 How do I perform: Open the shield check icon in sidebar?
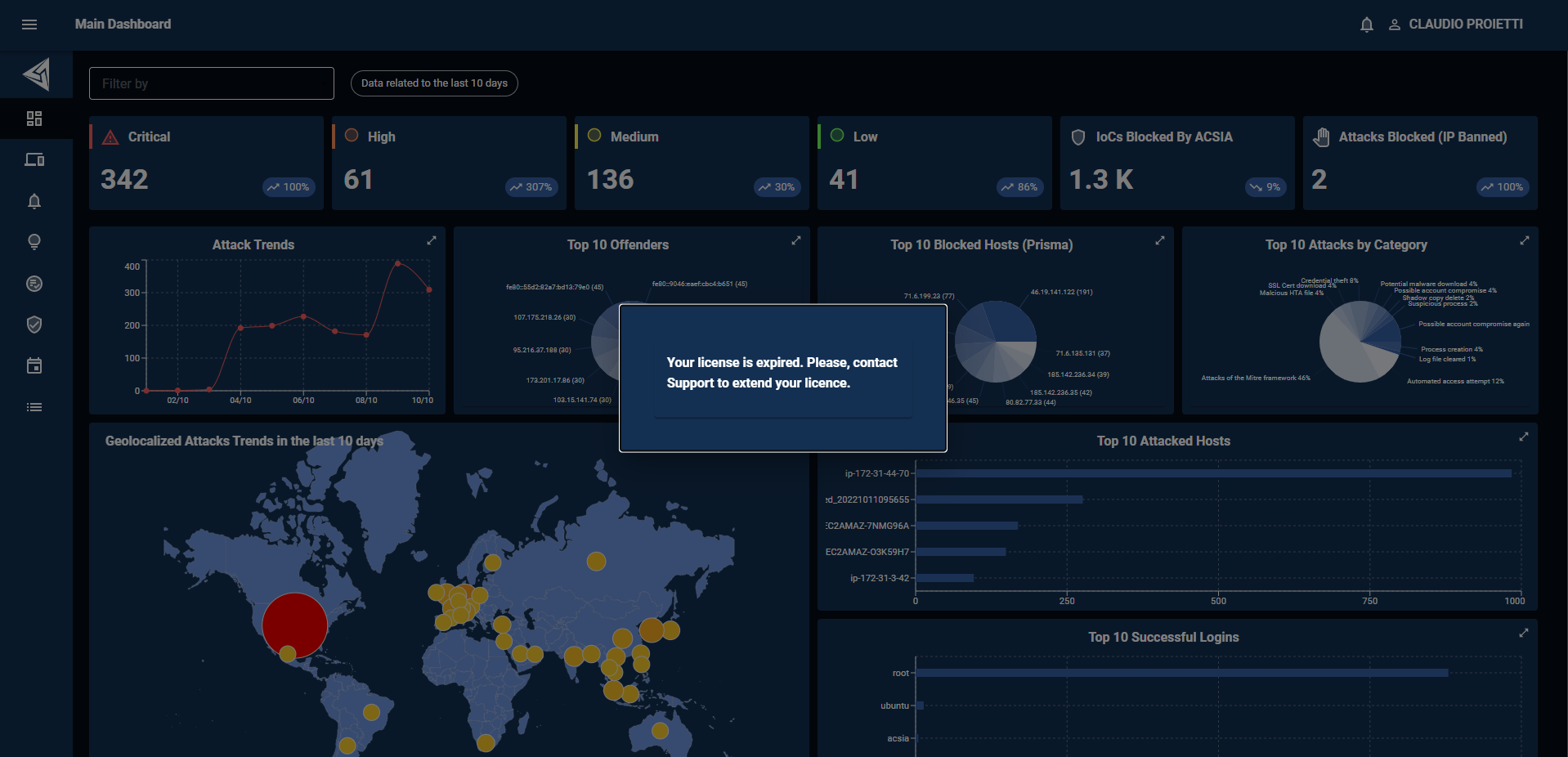pyautogui.click(x=34, y=325)
